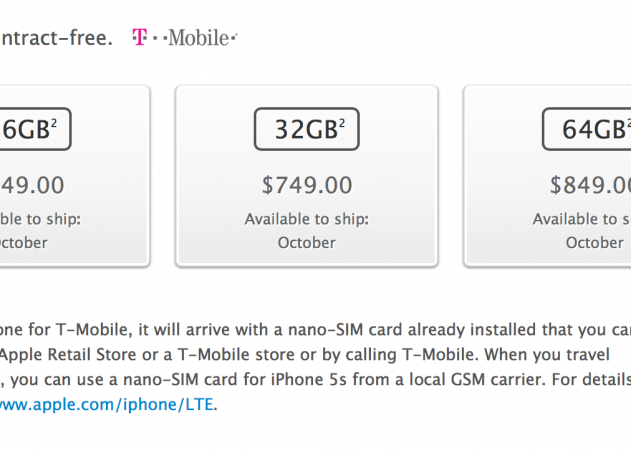Click "October" in the 16GB card
This screenshot has height=450, width=631.
(23, 242)
